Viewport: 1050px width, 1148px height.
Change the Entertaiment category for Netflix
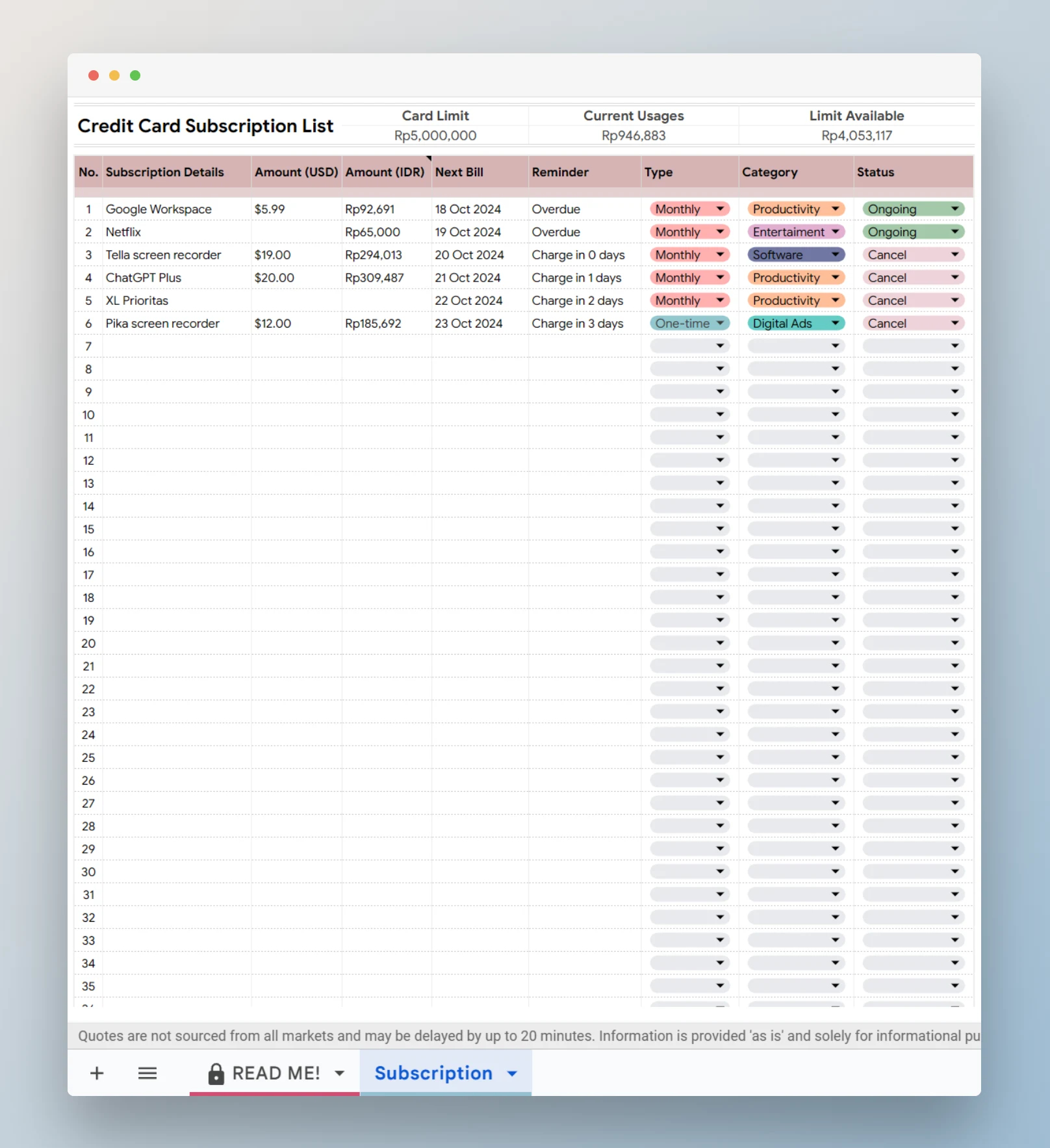point(796,232)
